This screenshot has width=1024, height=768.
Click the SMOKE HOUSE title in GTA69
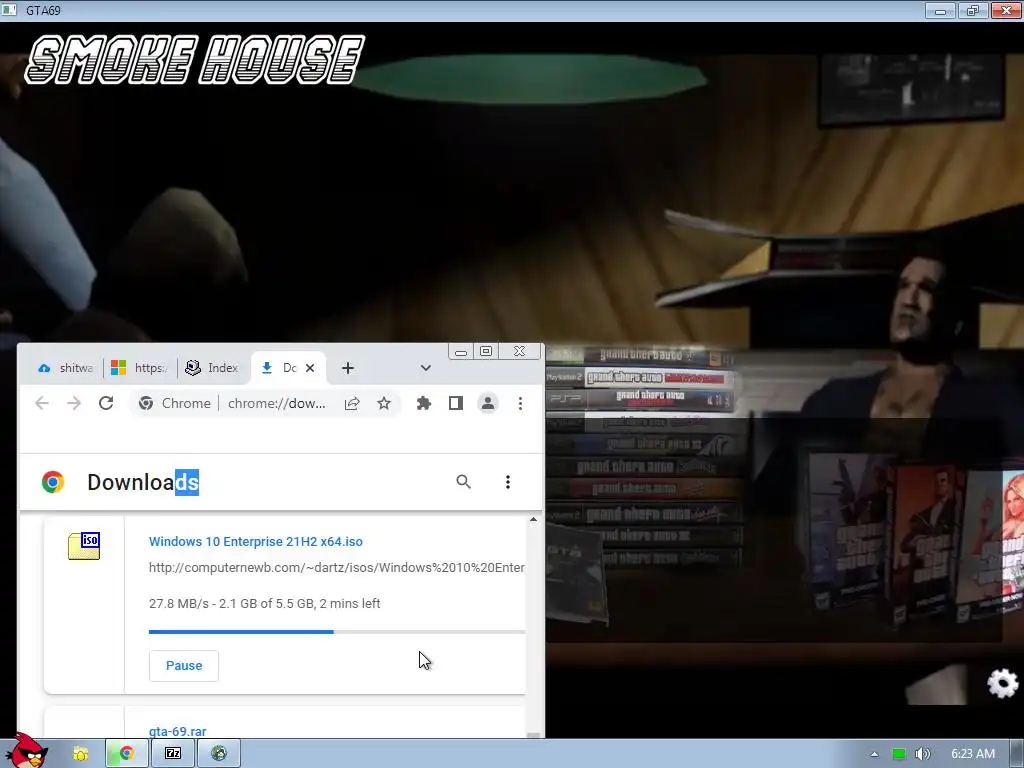pos(194,60)
